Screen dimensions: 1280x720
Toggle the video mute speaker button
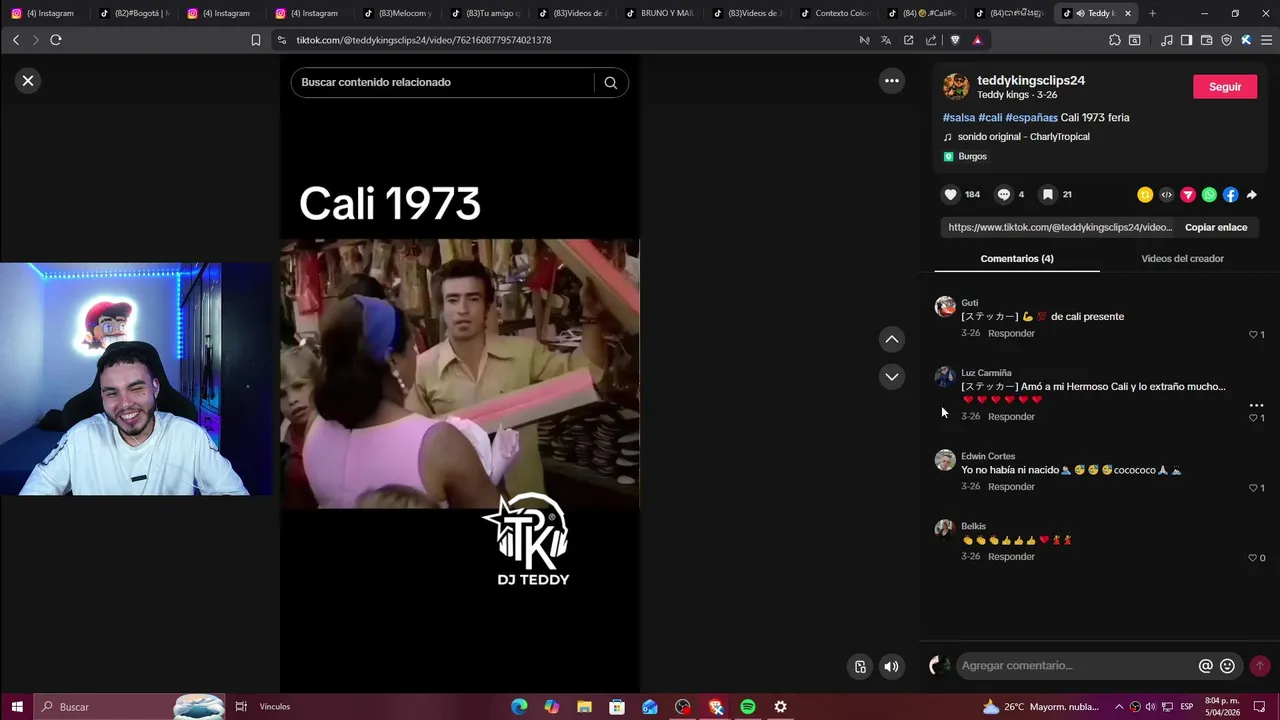(892, 667)
